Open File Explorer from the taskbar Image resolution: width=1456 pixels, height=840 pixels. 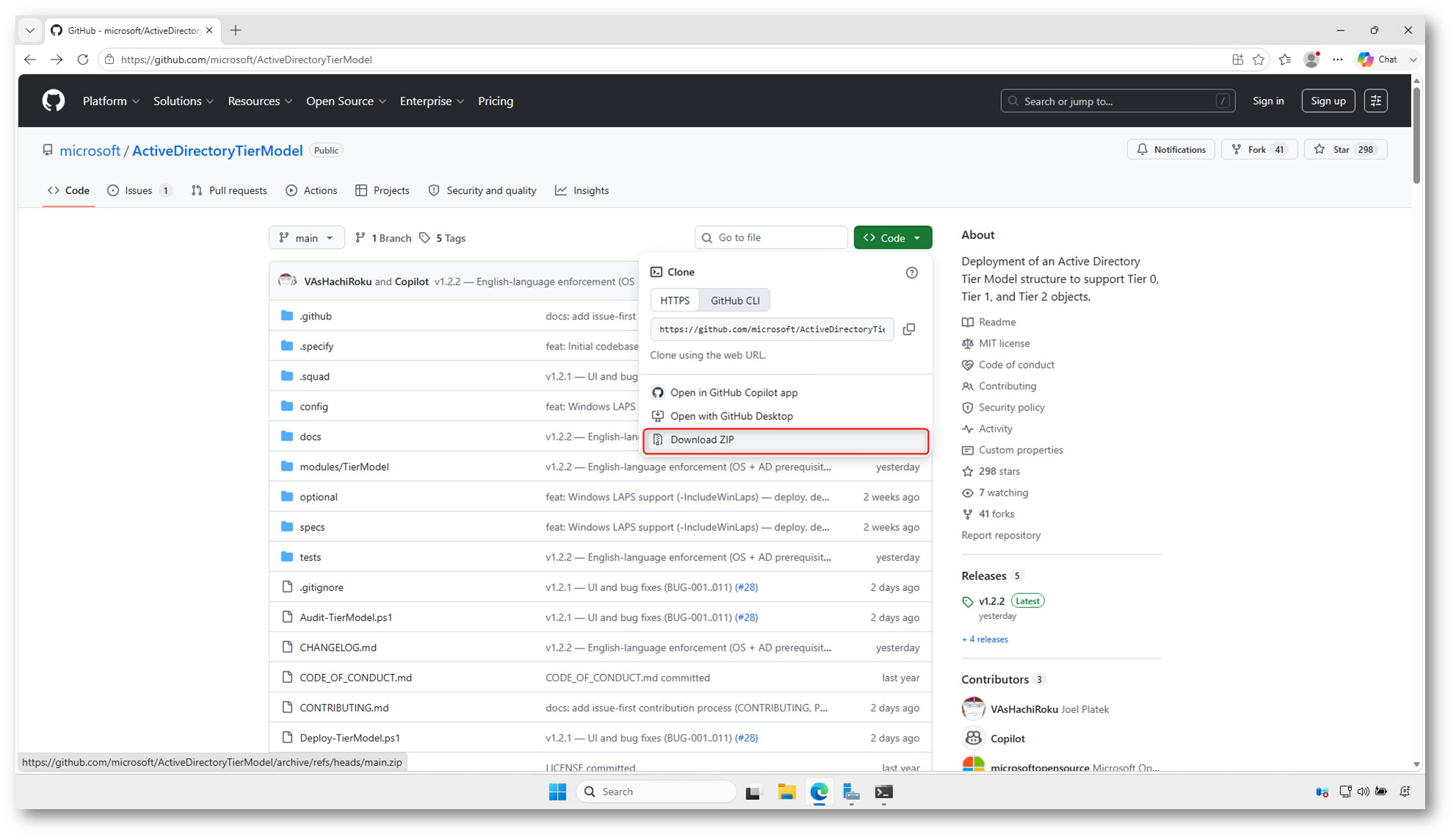[x=787, y=792]
